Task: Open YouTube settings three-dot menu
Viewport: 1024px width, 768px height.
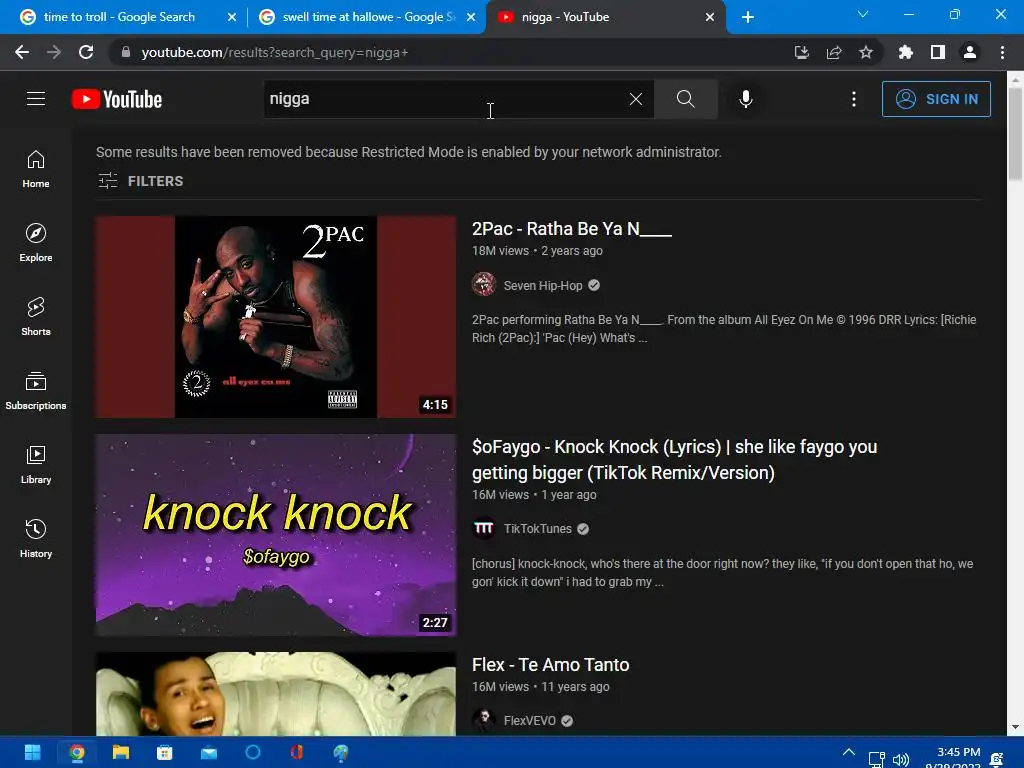Action: (x=854, y=99)
